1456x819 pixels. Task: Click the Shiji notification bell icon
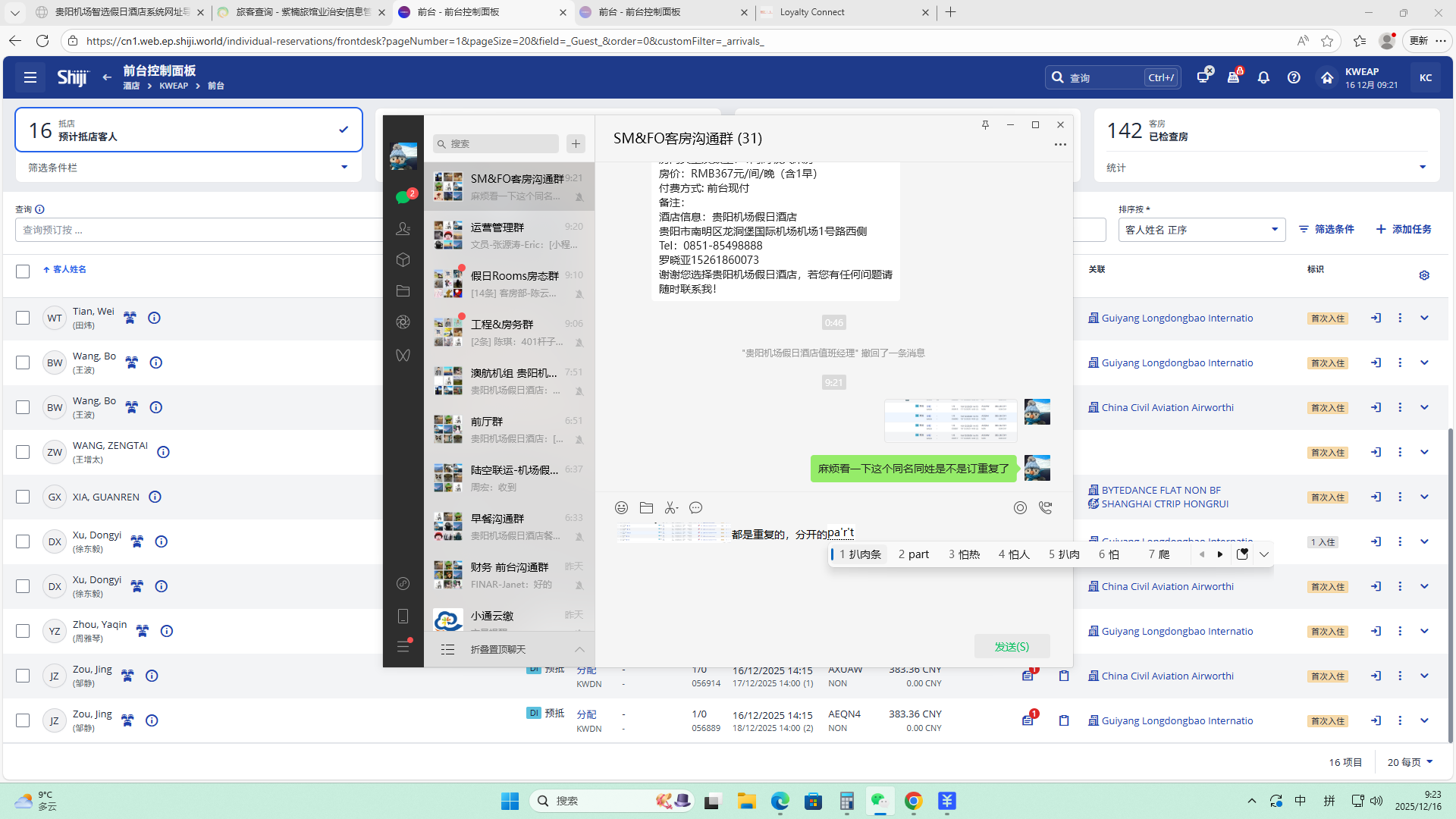tap(1263, 77)
